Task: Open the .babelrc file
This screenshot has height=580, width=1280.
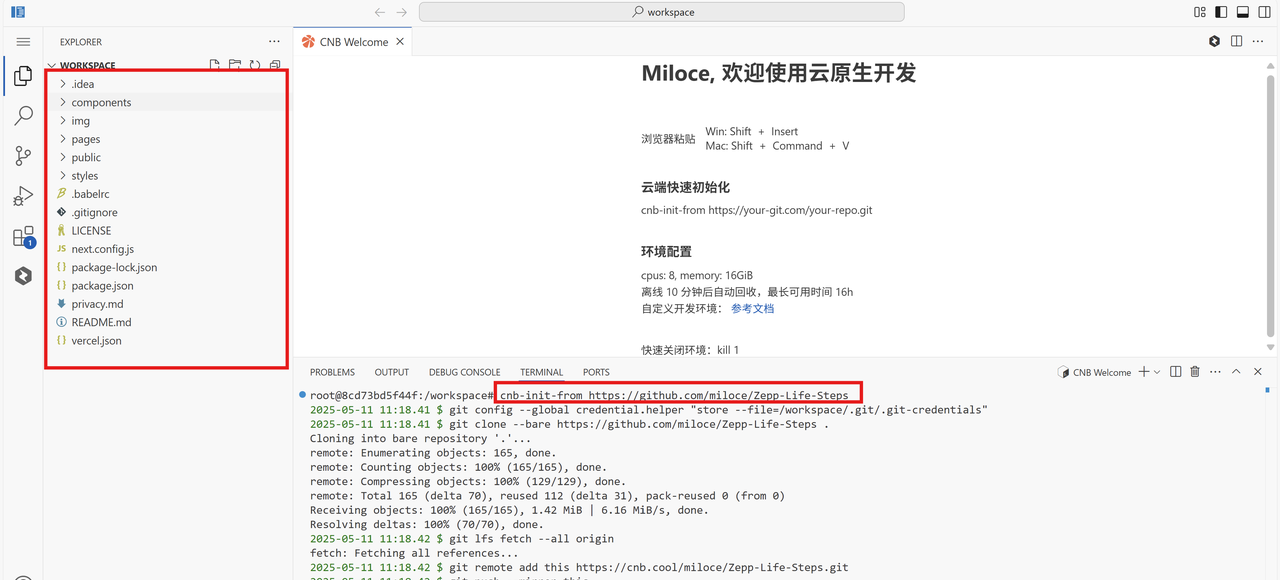Action: pos(166,194)
